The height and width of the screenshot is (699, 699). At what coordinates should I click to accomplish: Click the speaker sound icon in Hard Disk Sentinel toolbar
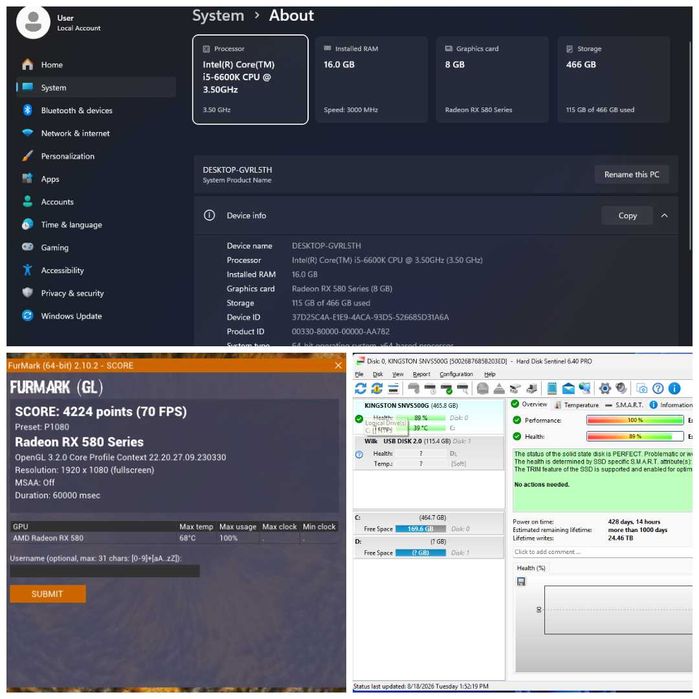point(621,389)
